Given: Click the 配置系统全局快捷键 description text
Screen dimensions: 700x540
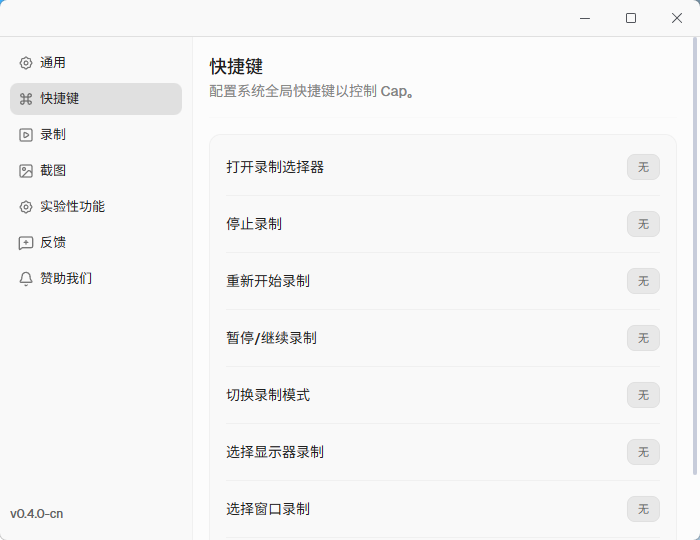Looking at the screenshot, I should point(312,91).
